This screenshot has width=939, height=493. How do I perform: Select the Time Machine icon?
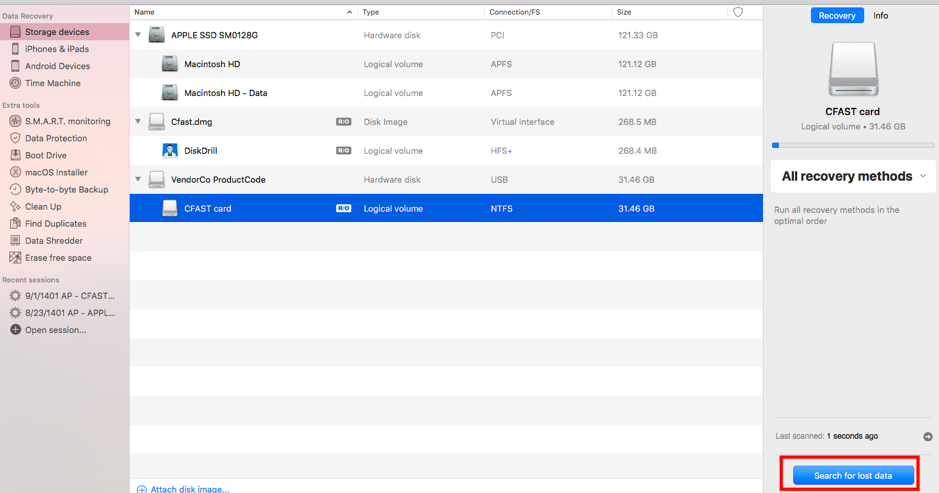pyautogui.click(x=15, y=83)
